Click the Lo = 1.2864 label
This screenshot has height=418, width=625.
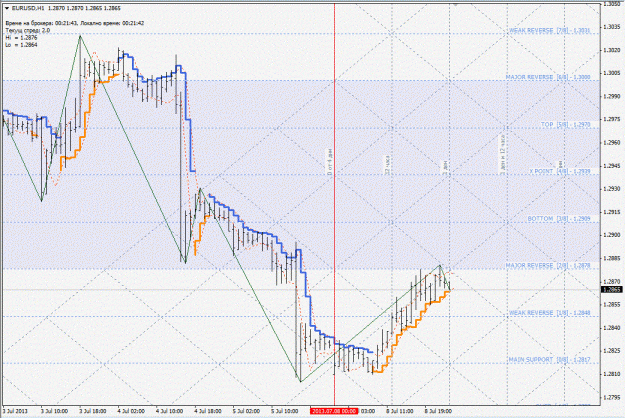22,45
